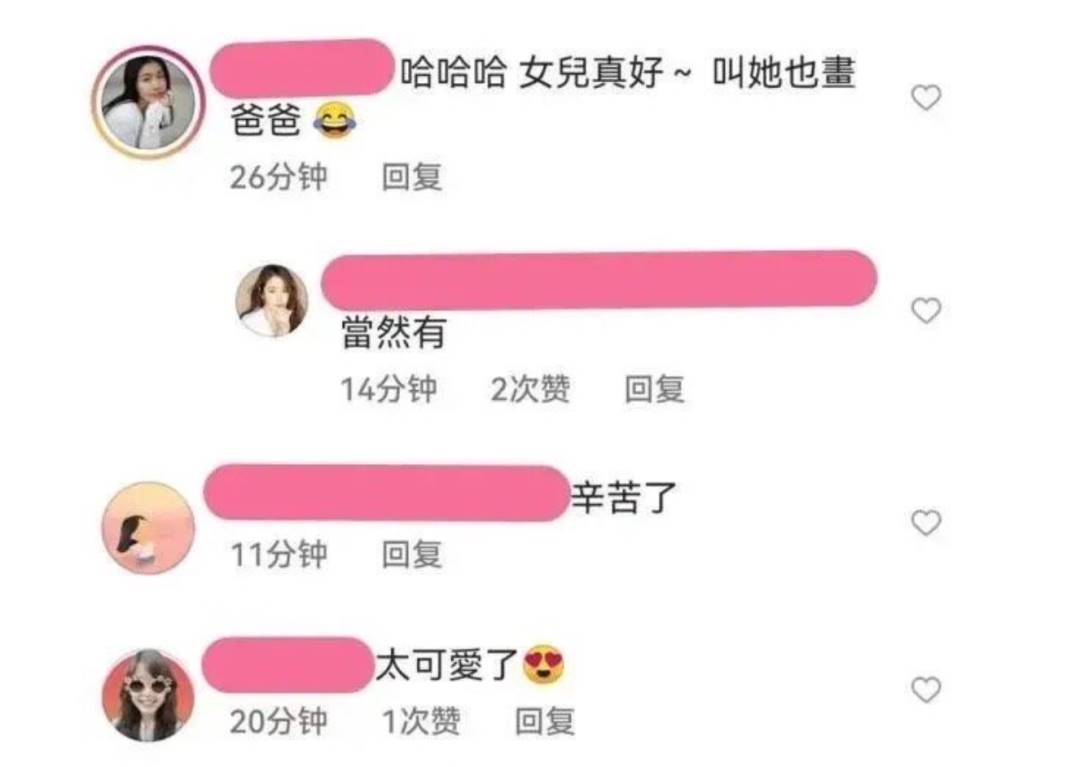Open the blurred username before "哈哈哈"
The image size is (1080, 767).
pos(301,67)
